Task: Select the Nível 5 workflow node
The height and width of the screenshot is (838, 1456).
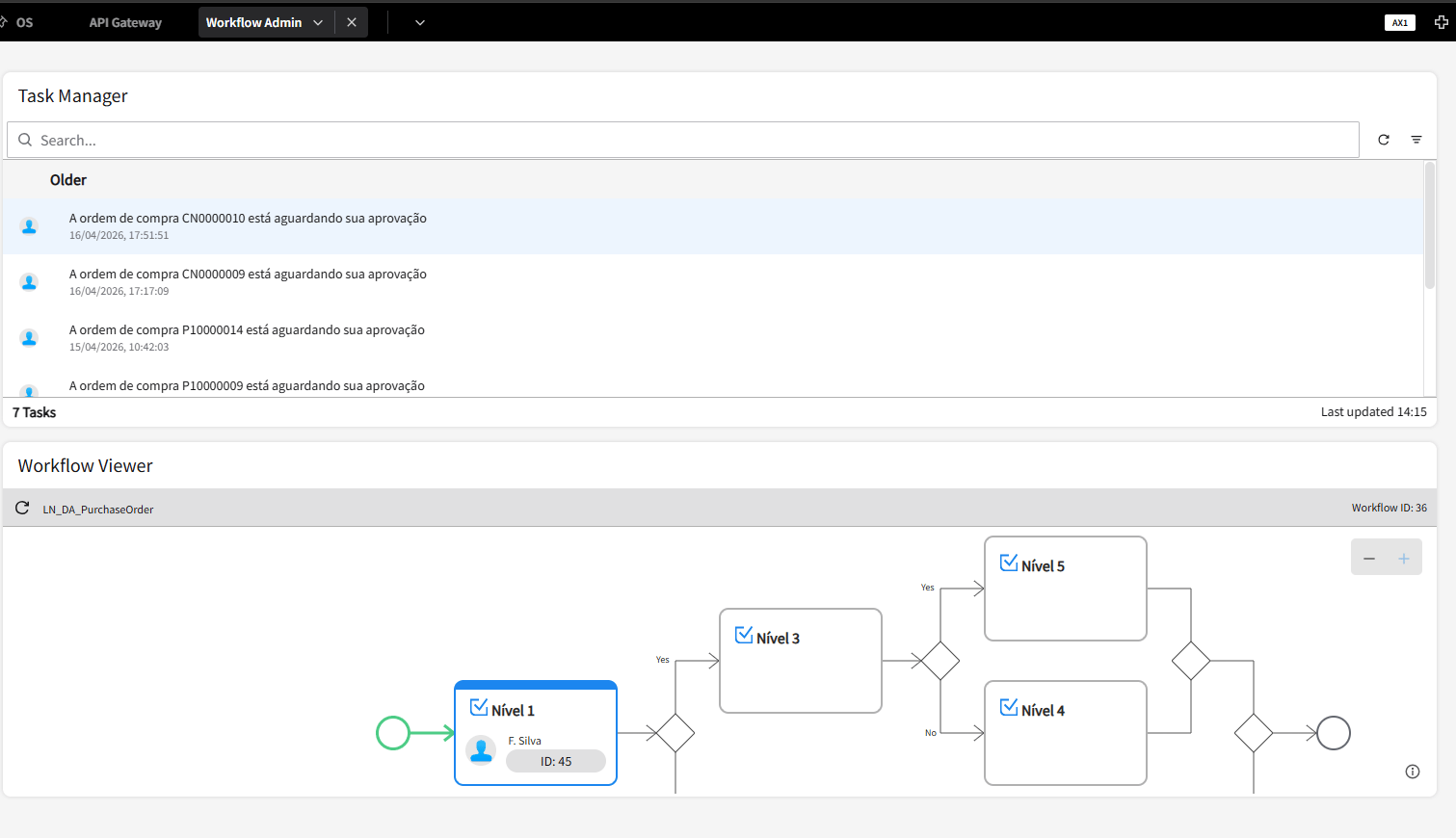Action: point(1066,589)
